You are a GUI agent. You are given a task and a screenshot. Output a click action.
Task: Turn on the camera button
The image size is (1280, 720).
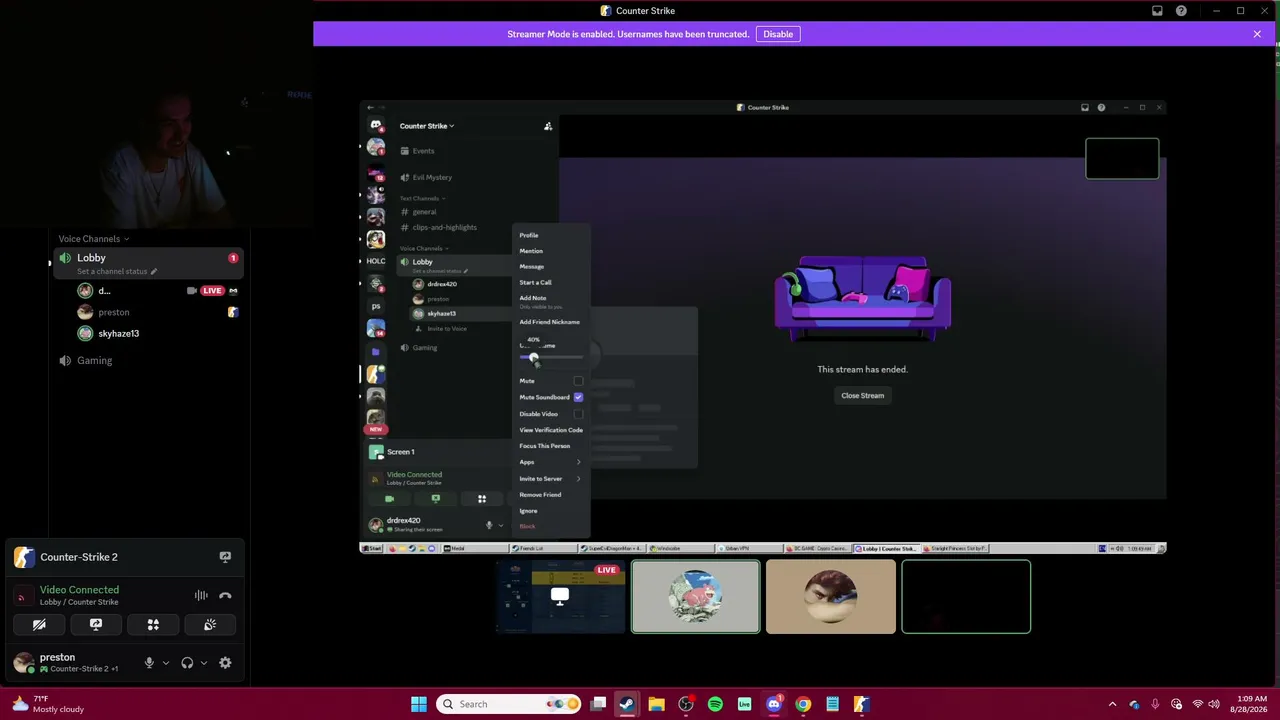pos(39,625)
